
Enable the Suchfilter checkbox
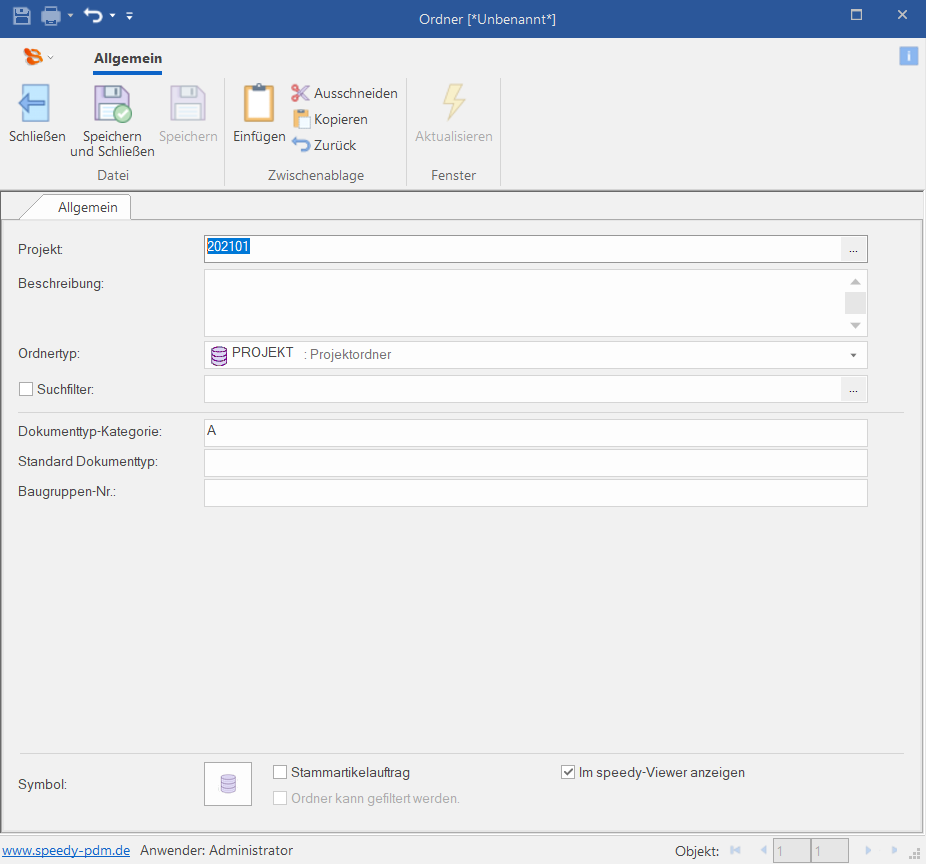tap(26, 389)
